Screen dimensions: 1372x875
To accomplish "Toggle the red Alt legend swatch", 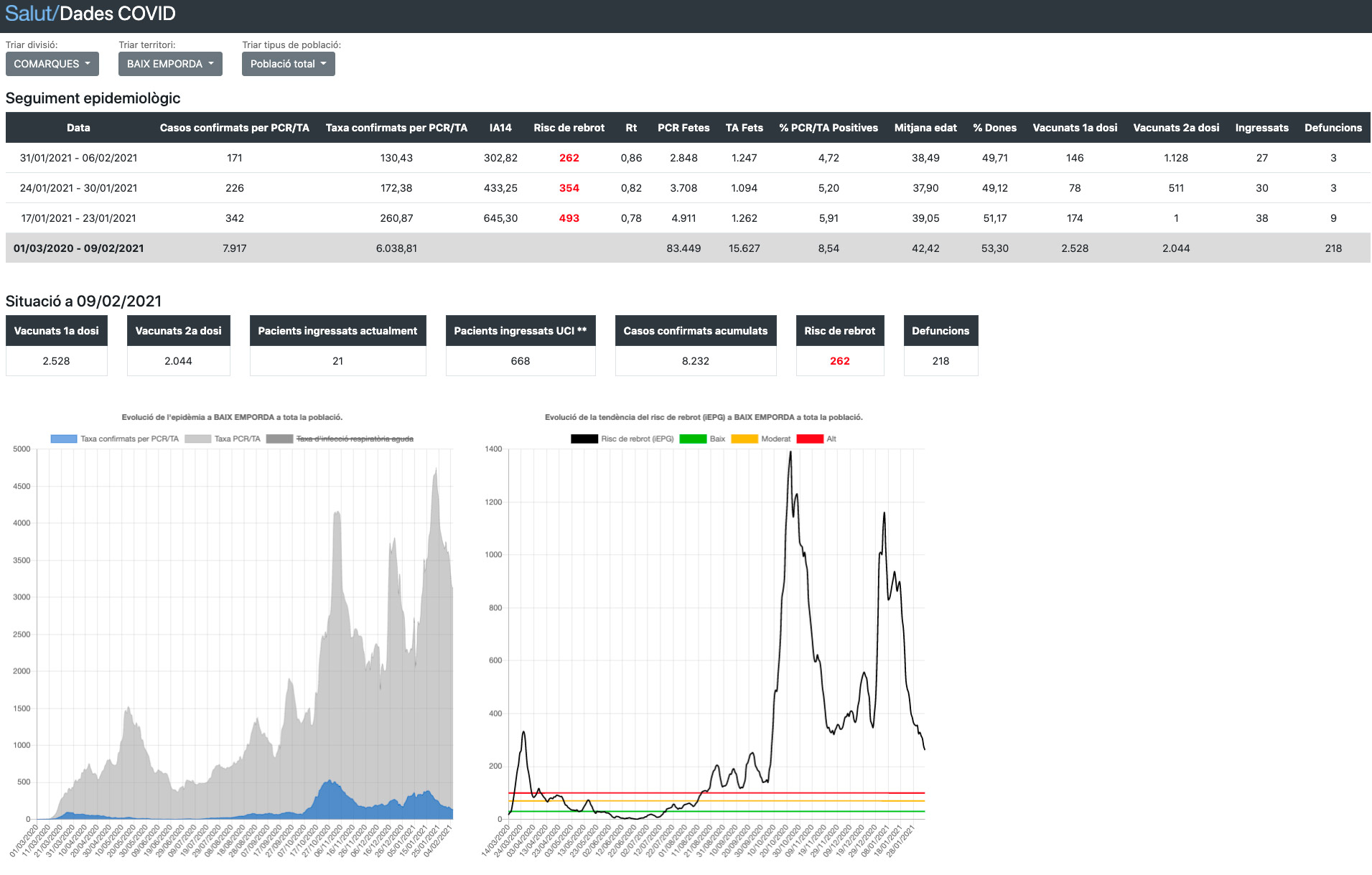I will tap(810, 439).
